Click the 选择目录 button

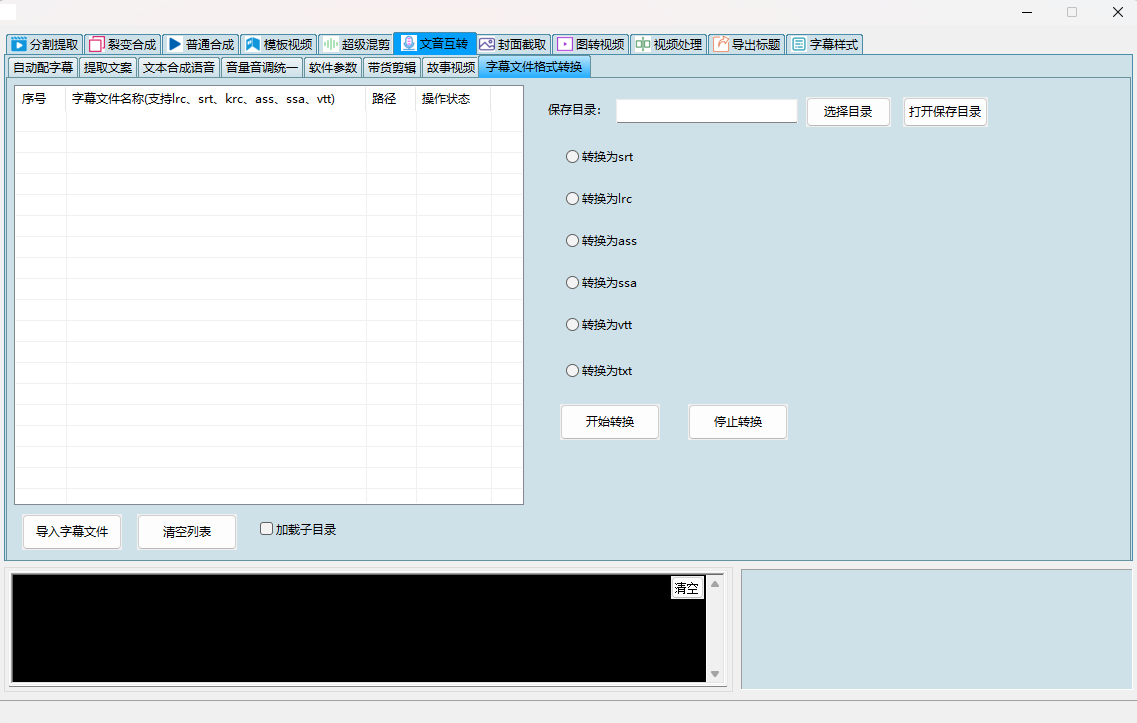tap(848, 112)
